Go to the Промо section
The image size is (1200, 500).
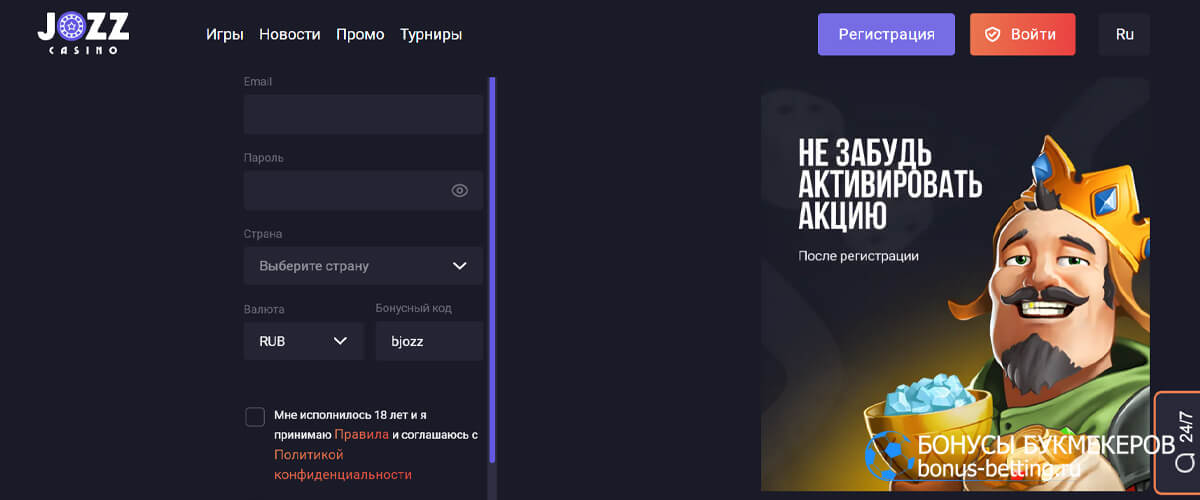[x=360, y=34]
